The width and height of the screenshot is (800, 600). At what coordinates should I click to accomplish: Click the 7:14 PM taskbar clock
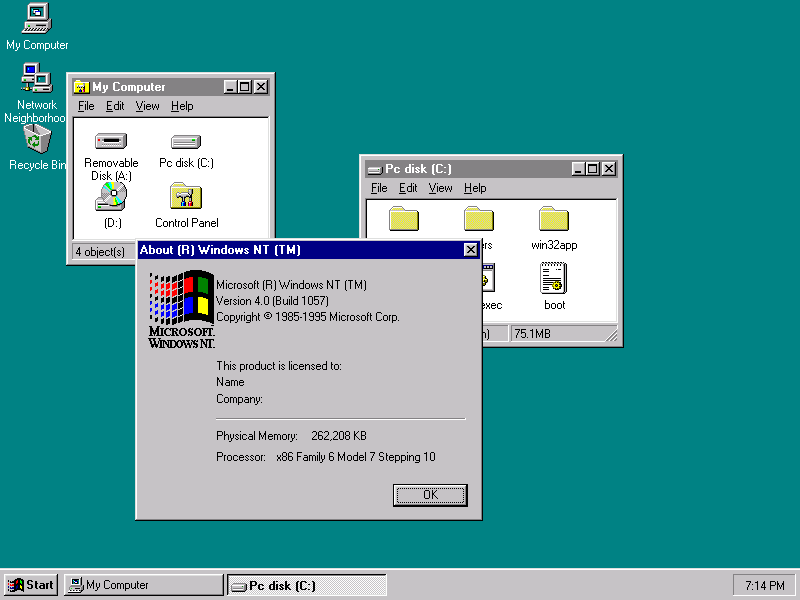pyautogui.click(x=764, y=585)
